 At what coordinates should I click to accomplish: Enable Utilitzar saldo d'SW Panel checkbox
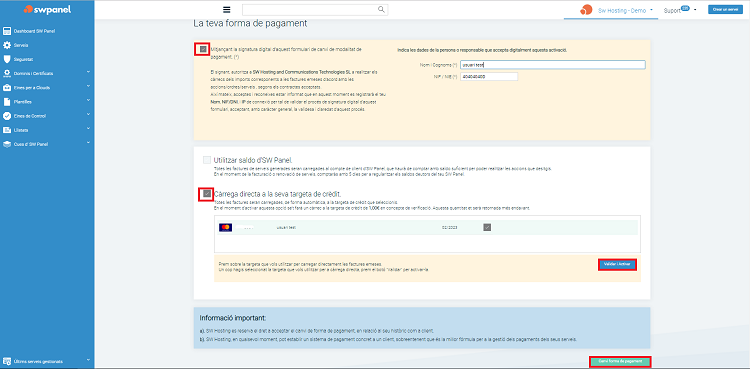[x=207, y=160]
